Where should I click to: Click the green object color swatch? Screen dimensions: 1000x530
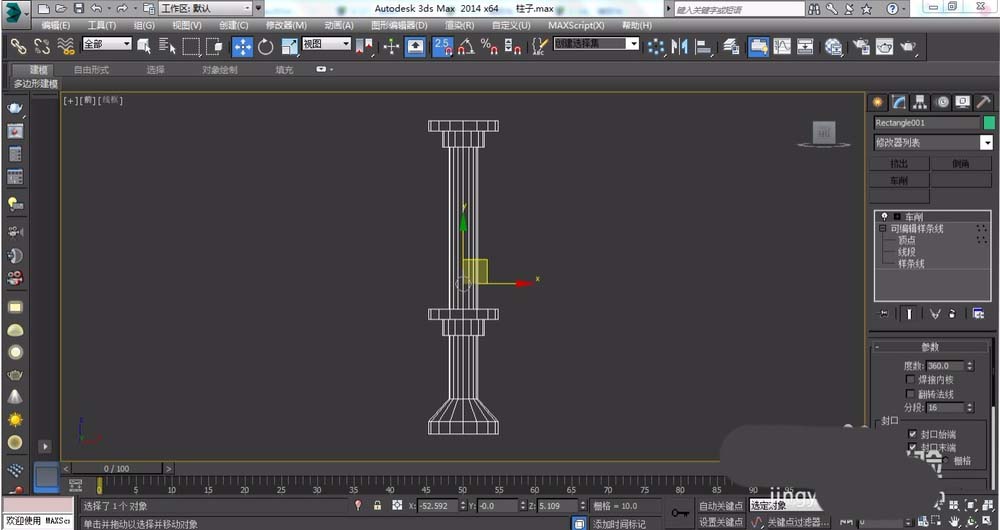989,123
